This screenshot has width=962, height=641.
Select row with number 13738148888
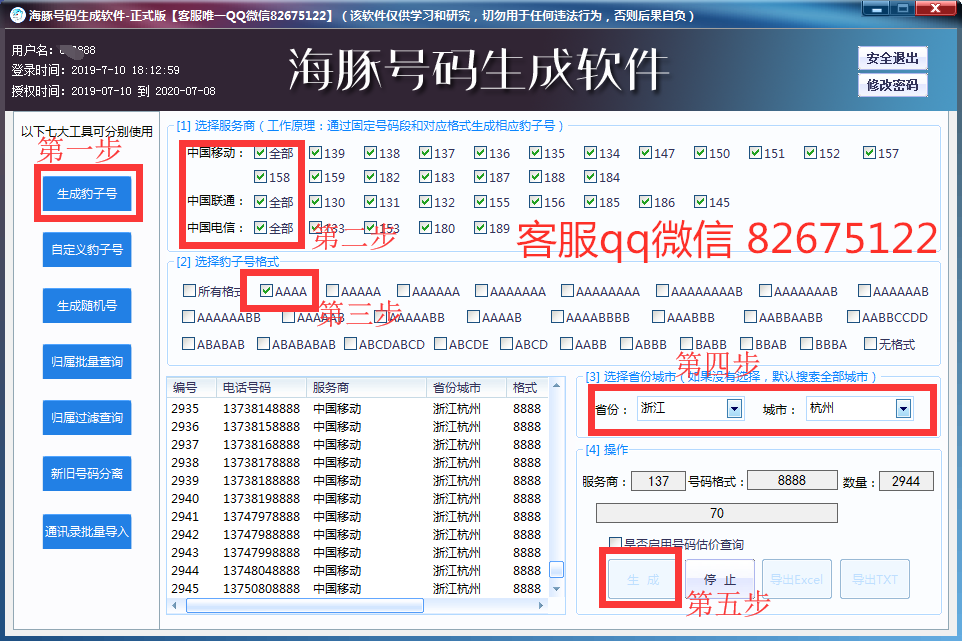[x=358, y=409]
